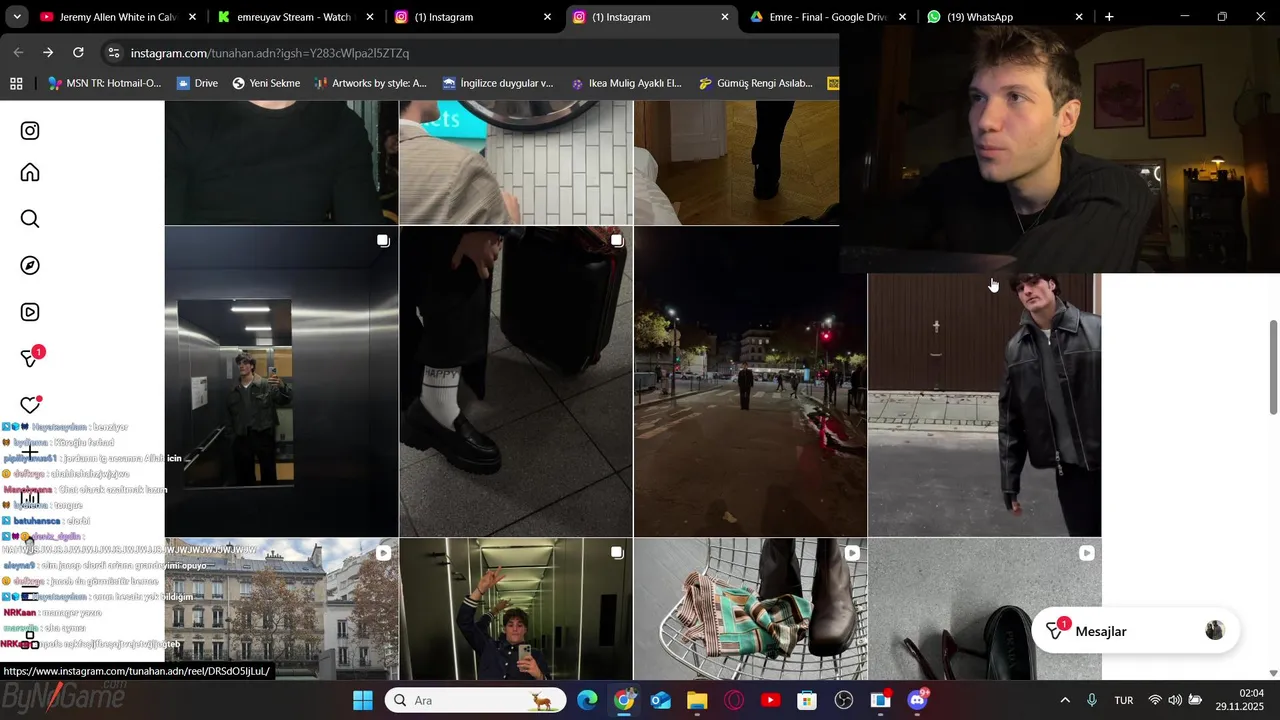
Task: Click the page vertical scrollbar thumb
Action: (1273, 367)
